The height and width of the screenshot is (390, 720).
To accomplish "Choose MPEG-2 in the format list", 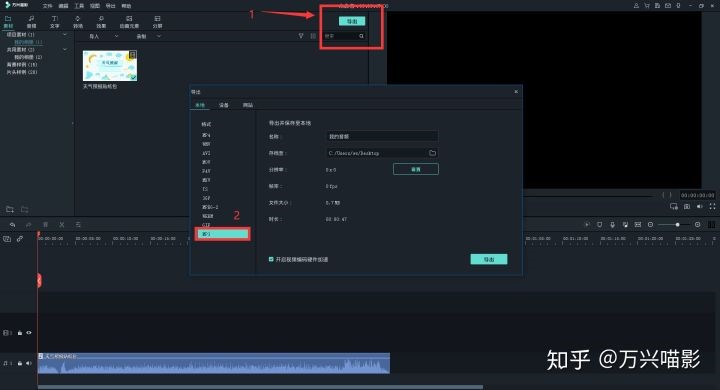I will [x=210, y=207].
